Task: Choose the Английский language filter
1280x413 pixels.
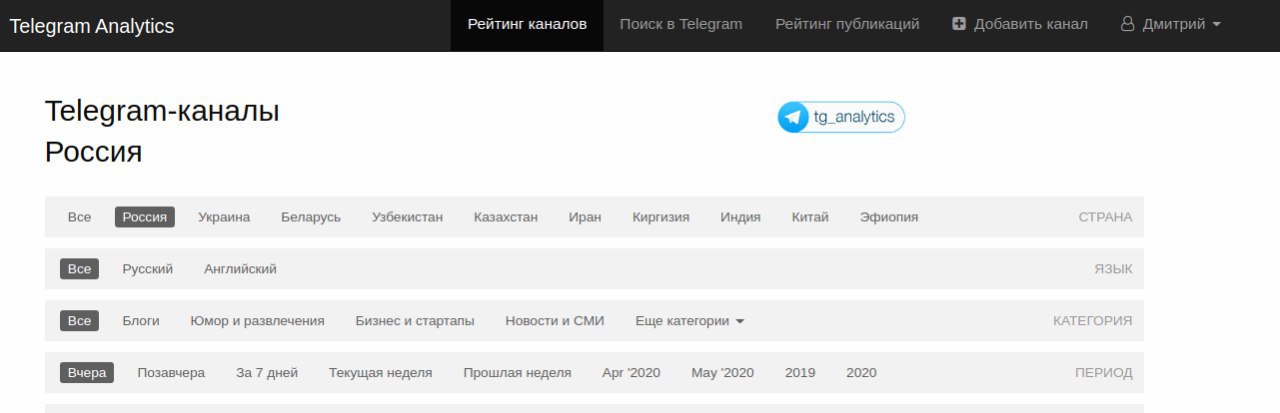Action: [240, 269]
